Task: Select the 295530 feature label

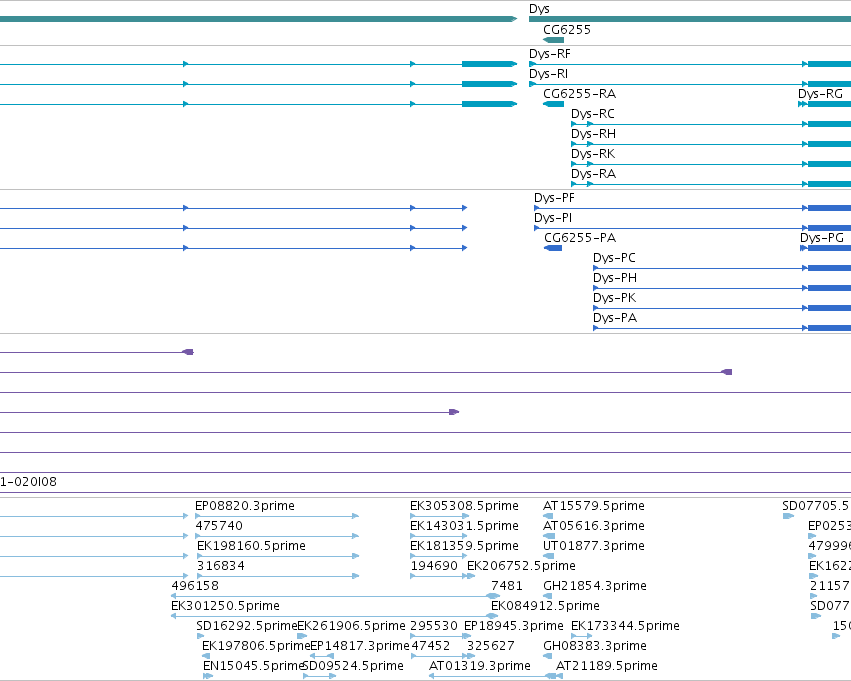Action: tap(434, 626)
